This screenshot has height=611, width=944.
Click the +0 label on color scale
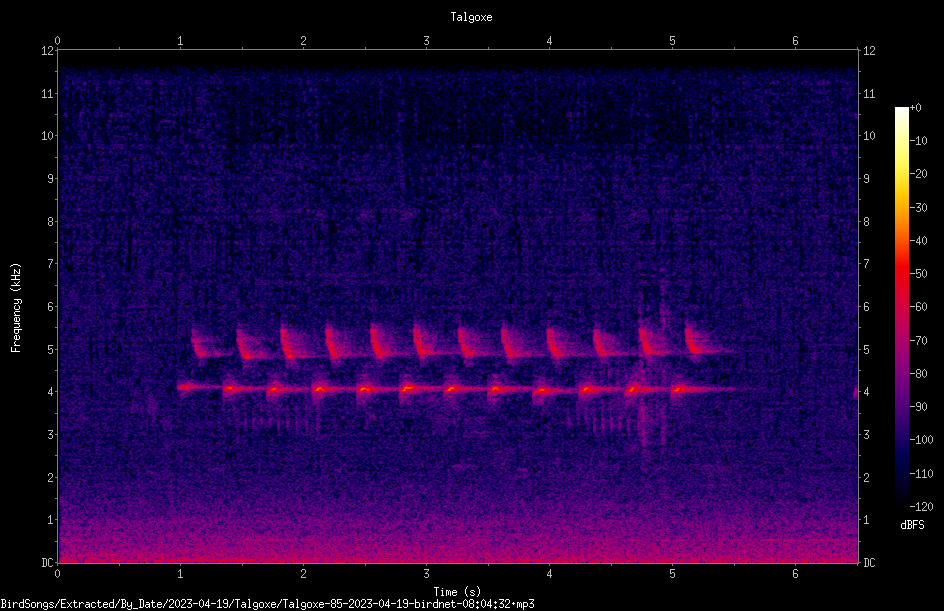pyautogui.click(x=915, y=108)
